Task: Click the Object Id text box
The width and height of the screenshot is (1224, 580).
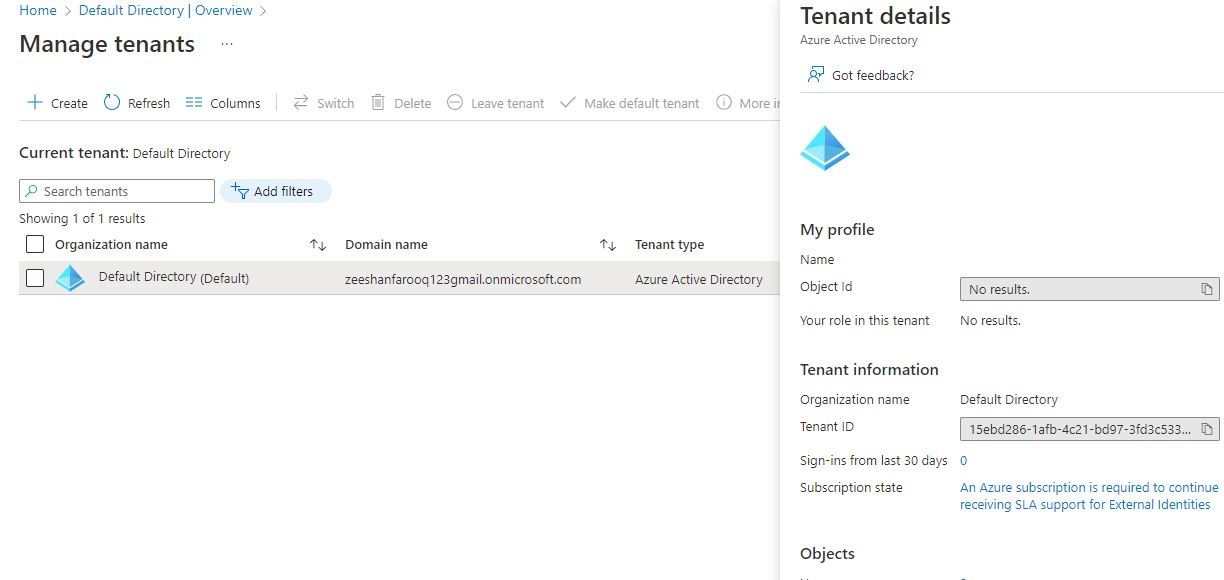Action: coord(1090,289)
